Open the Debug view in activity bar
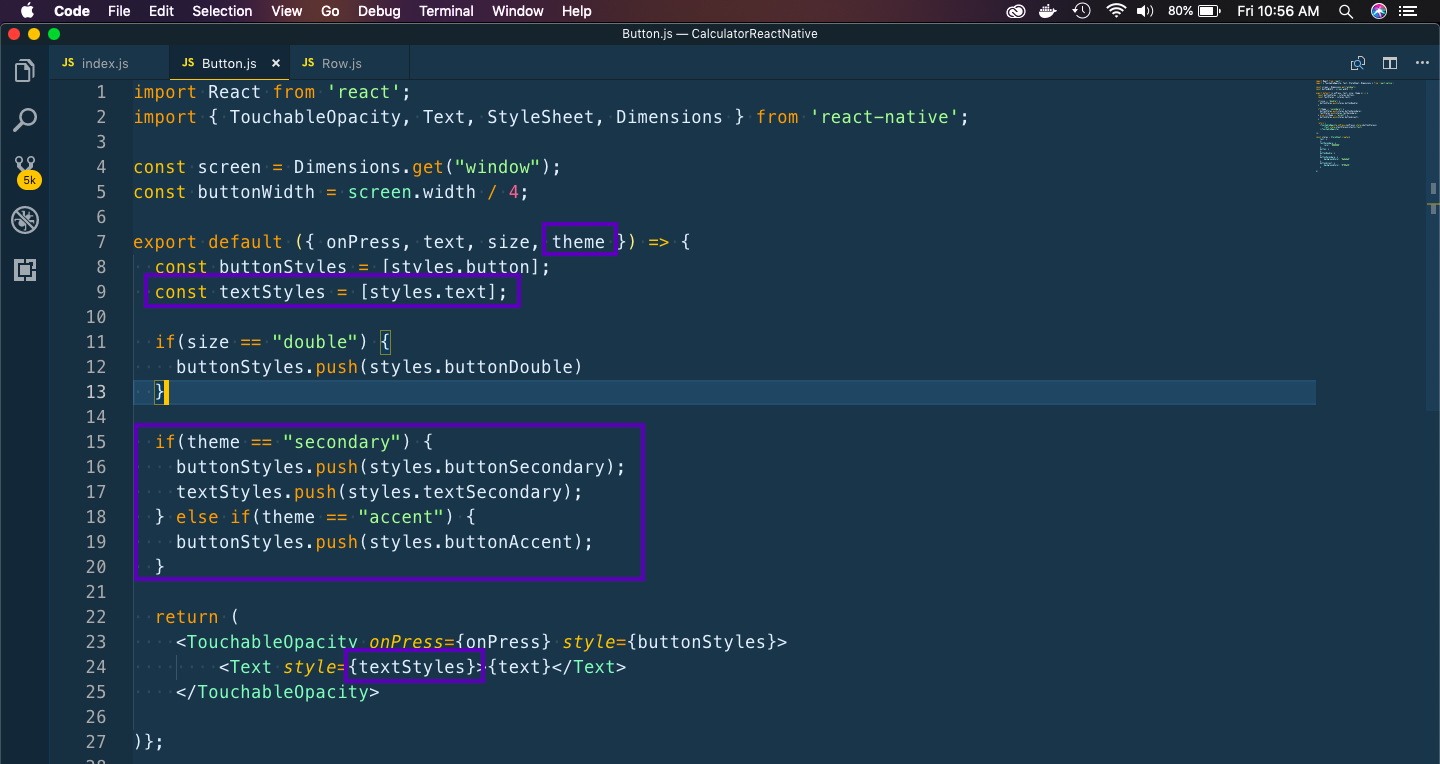 25,220
